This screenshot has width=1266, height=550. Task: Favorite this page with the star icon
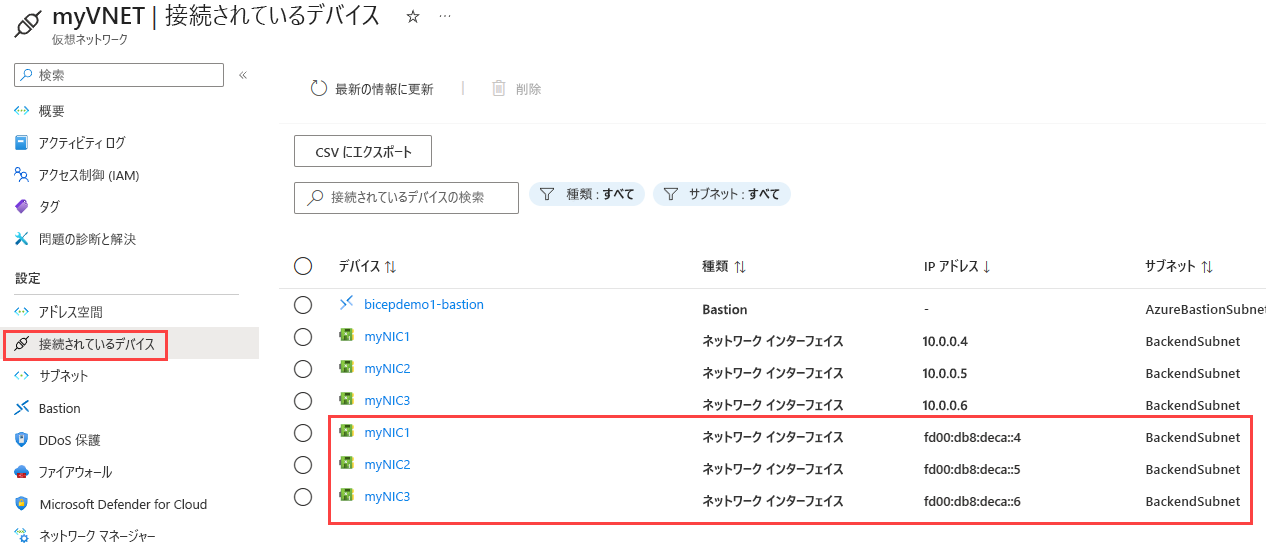click(413, 17)
